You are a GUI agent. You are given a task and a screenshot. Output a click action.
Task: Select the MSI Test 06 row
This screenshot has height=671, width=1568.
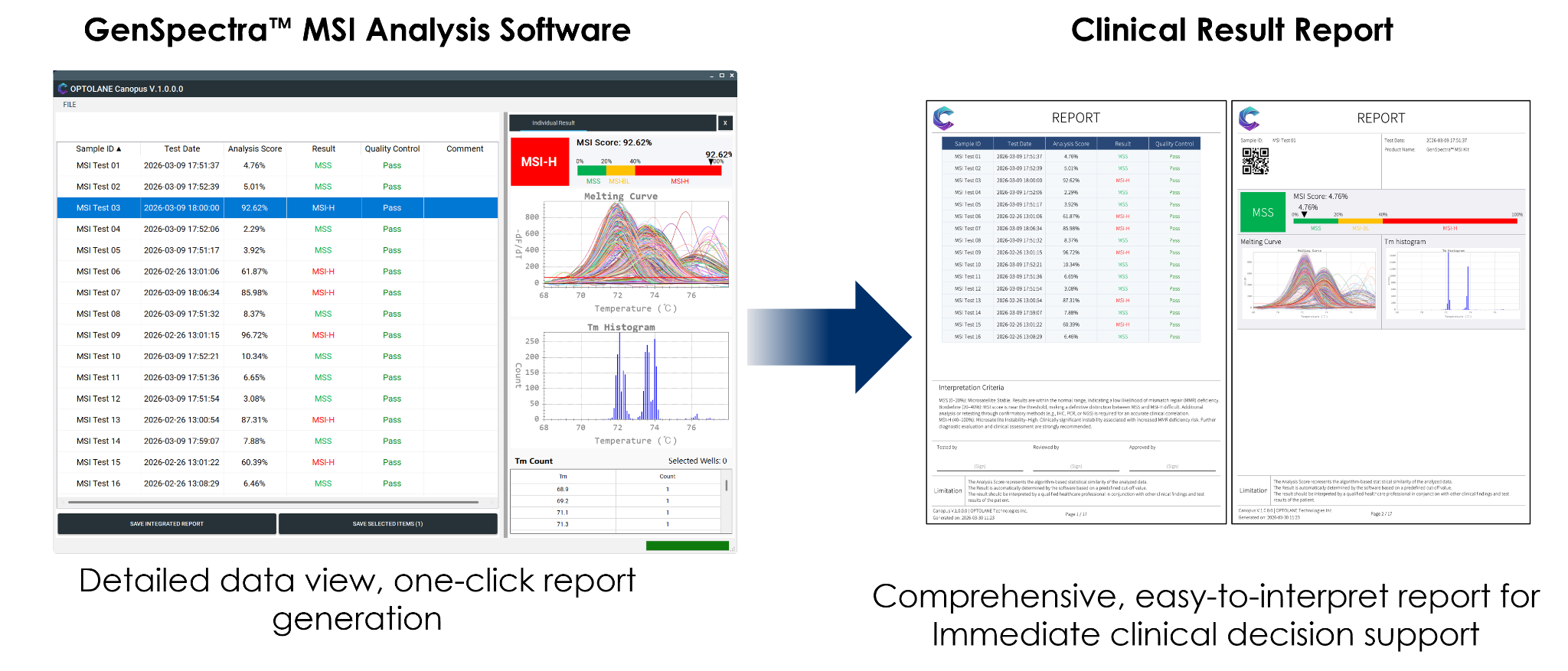click(278, 272)
